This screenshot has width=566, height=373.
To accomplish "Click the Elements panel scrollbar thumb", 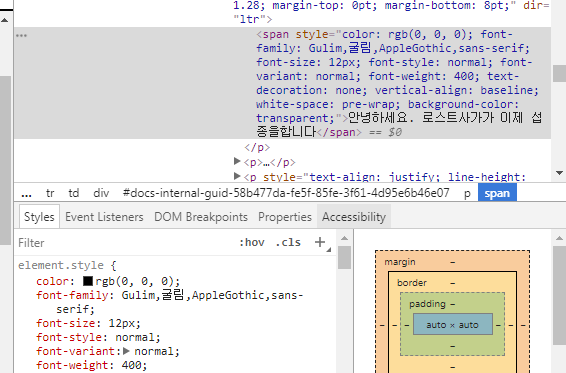I will (x=559, y=73).
